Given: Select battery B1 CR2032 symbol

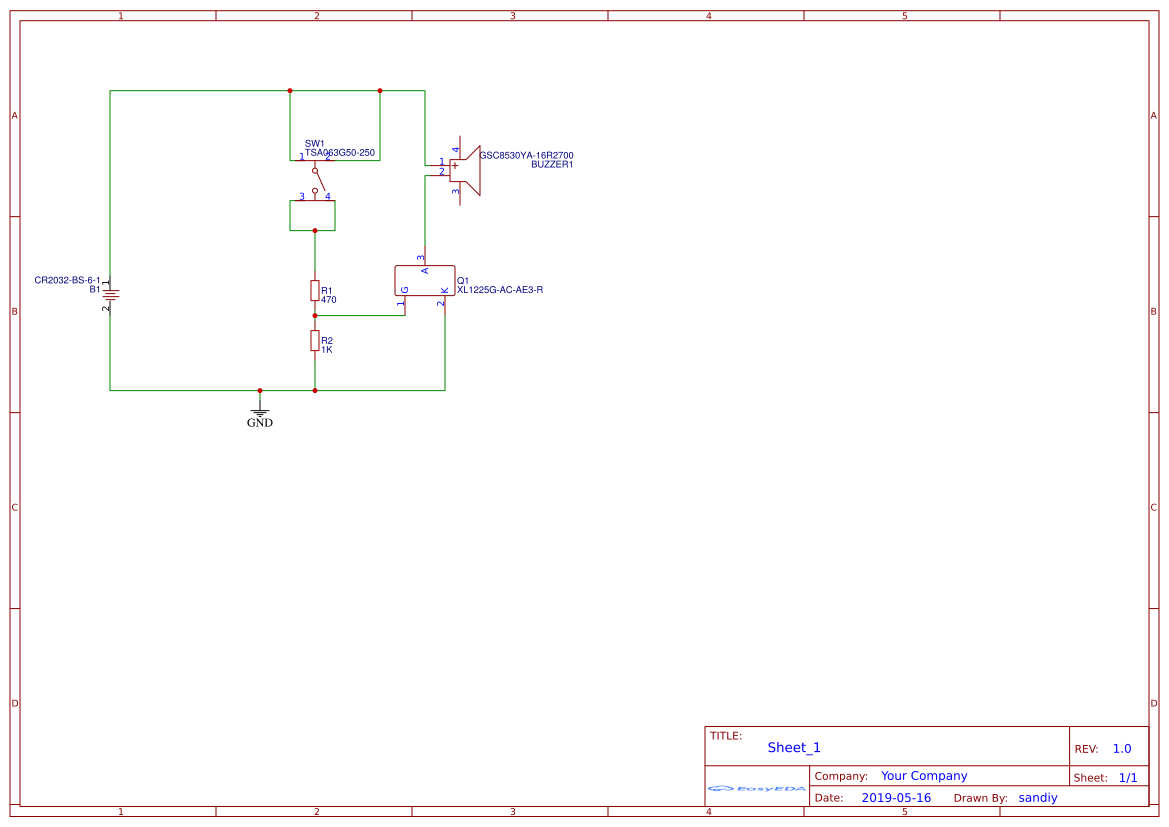Looking at the screenshot, I should 110,293.
